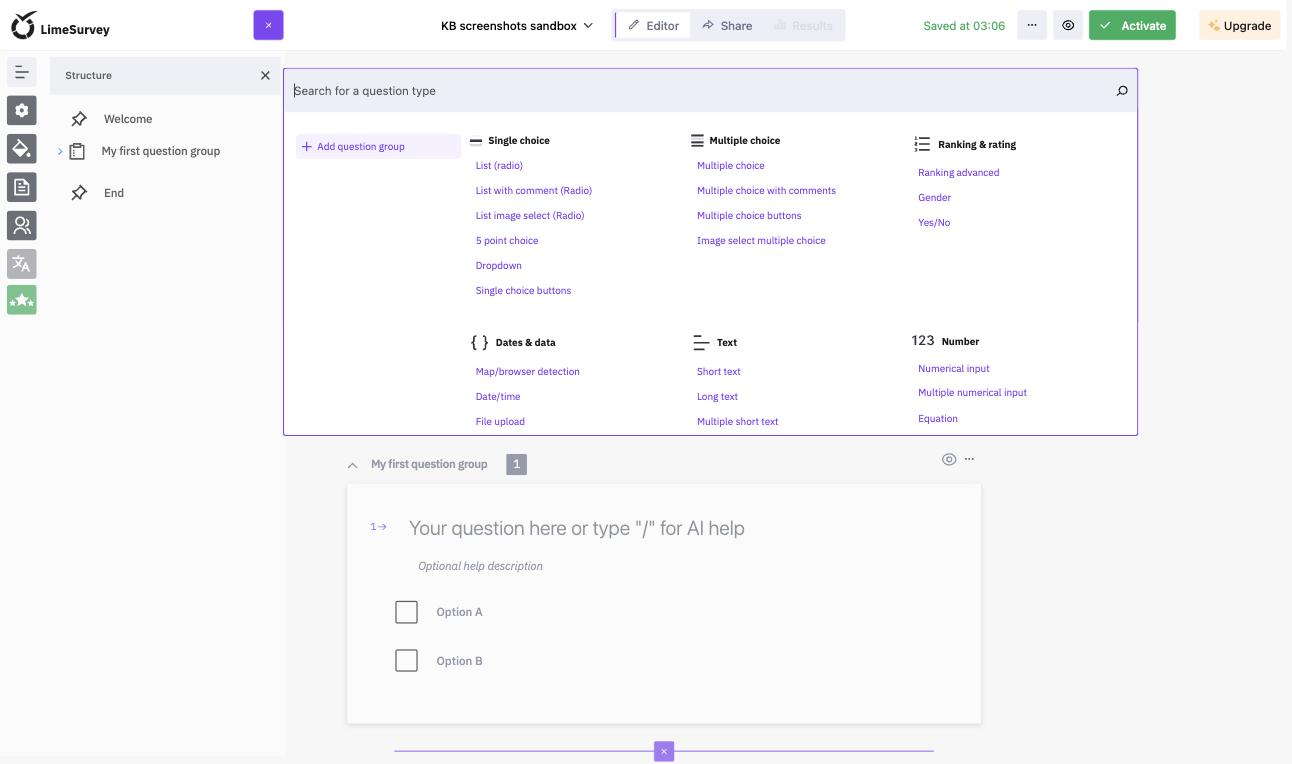Viewport: 1292px width, 764px height.
Task: Click the green stars sidebar icon
Action: pyautogui.click(x=21, y=300)
